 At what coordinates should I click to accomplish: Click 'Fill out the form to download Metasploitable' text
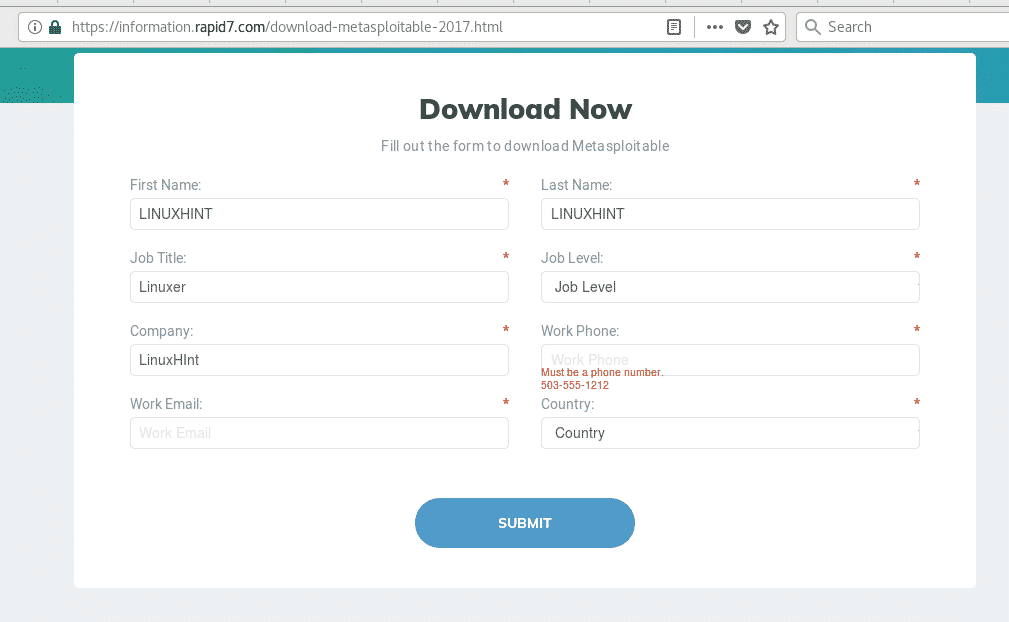click(x=525, y=146)
